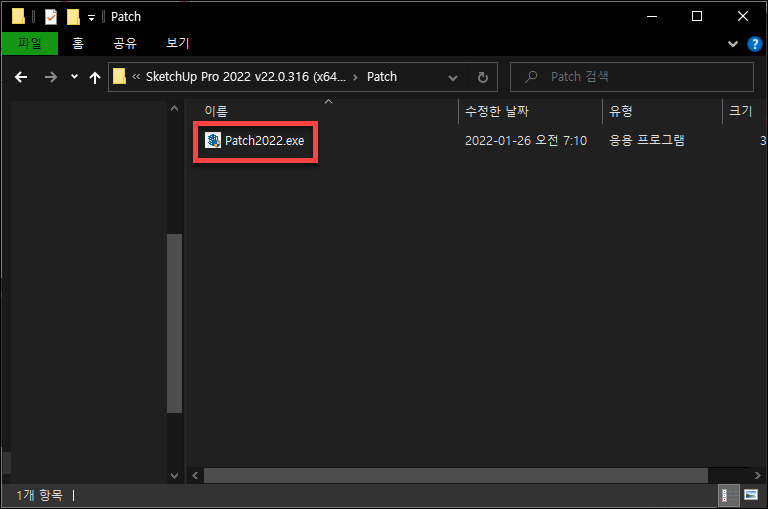The height and width of the screenshot is (509, 768).
Task: Click the search magnifier icon
Action: click(531, 77)
